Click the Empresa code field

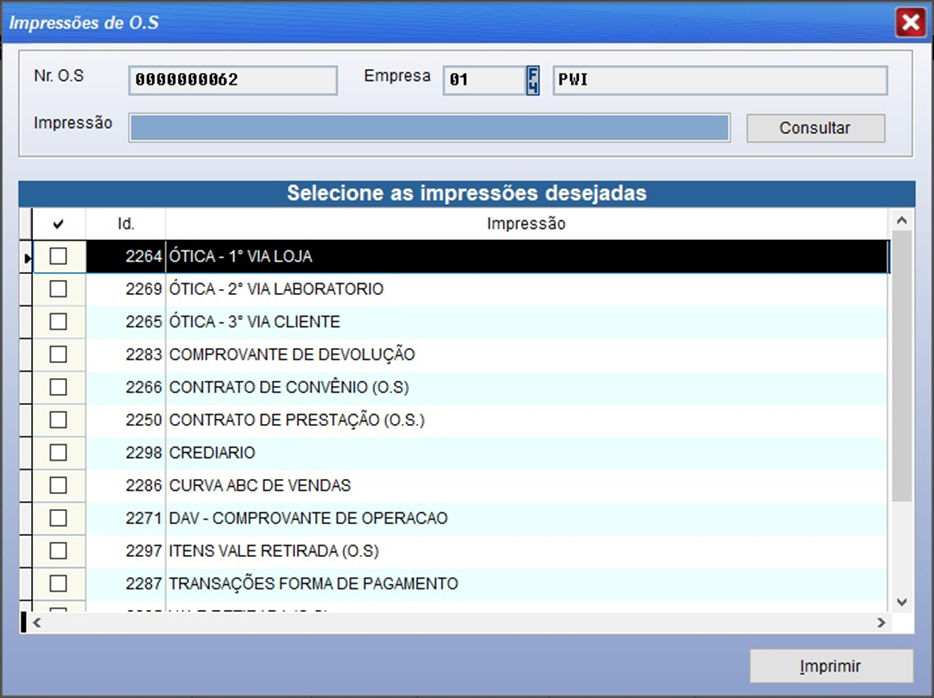point(483,80)
